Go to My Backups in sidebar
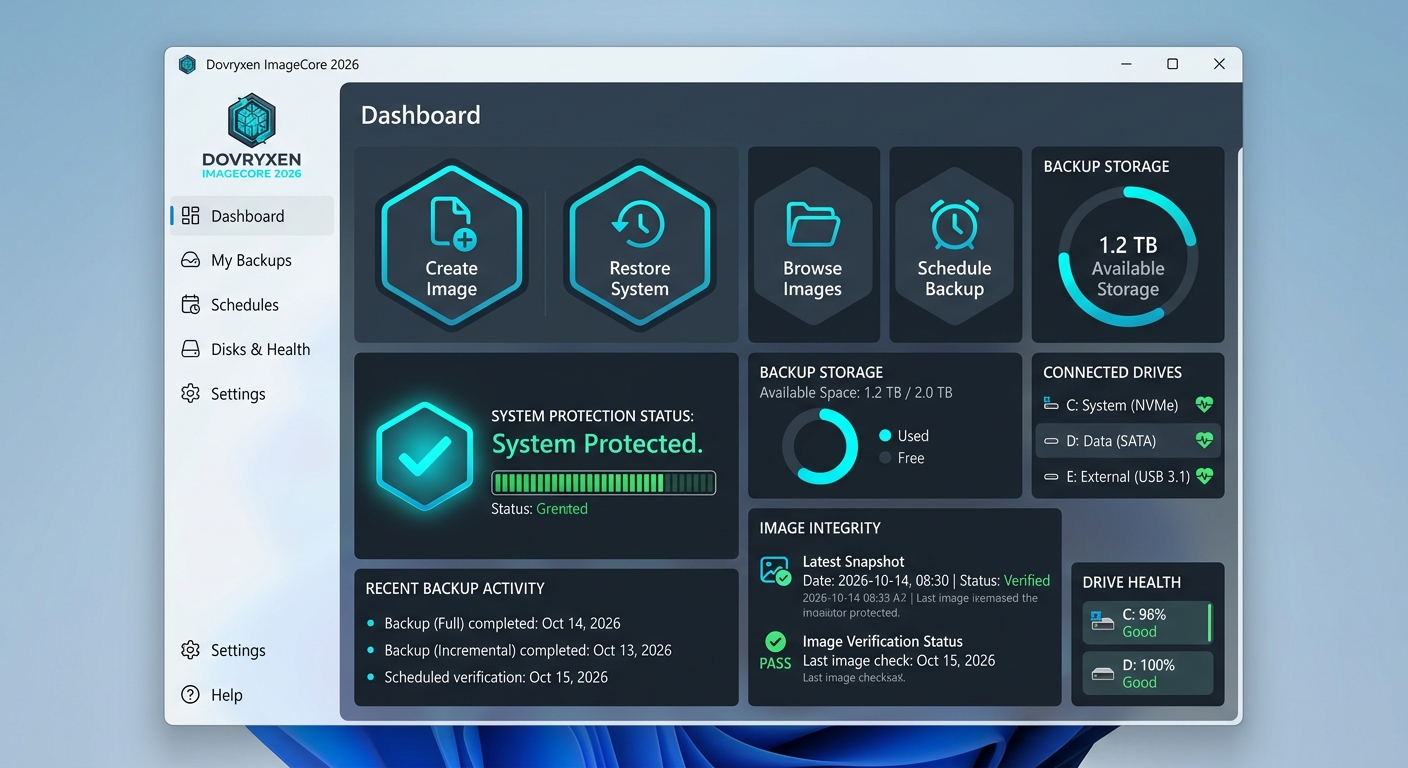 (x=252, y=260)
